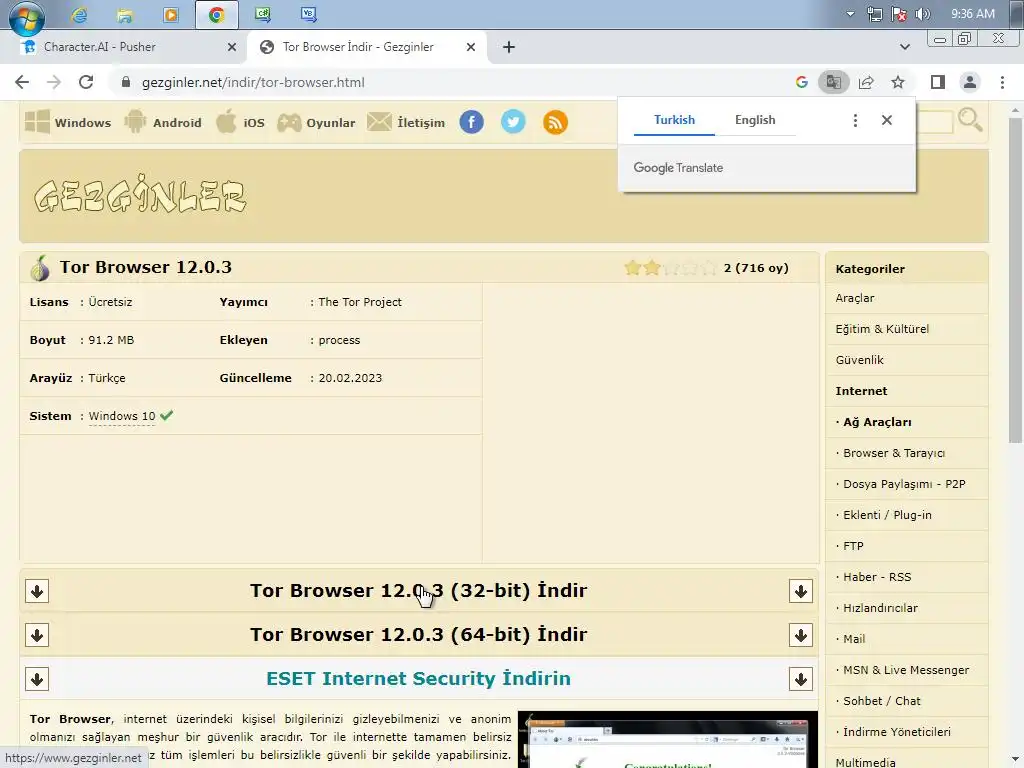Visit the Gezginler Facebook page
1024x768 pixels.
(x=472, y=122)
